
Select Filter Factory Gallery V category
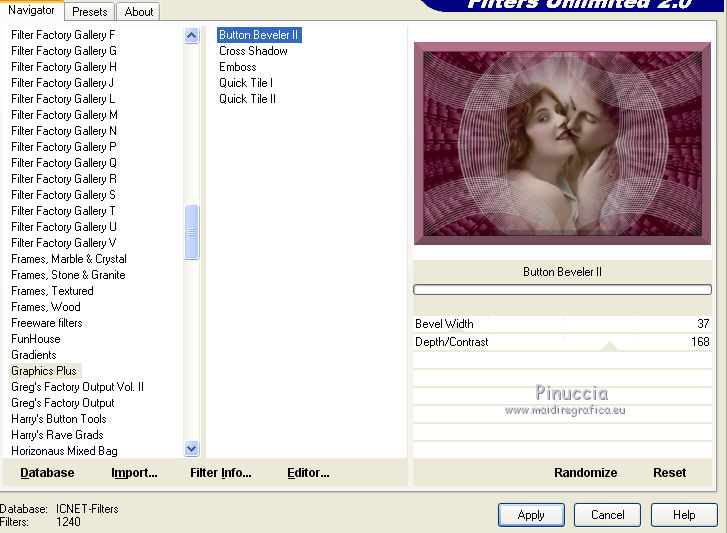(64, 243)
